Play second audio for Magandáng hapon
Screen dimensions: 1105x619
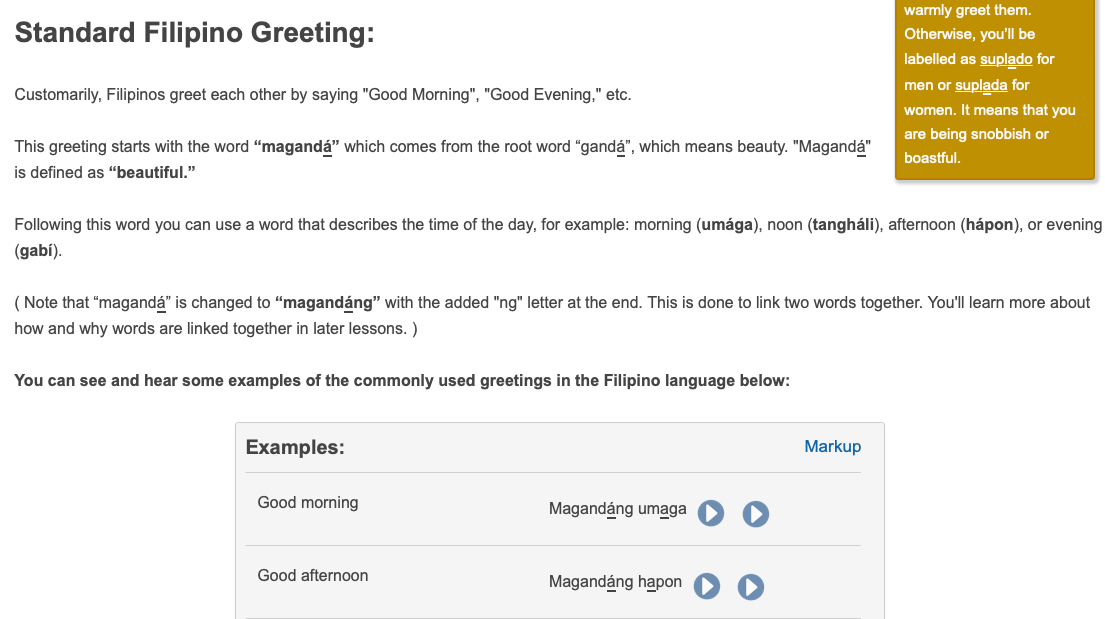[751, 586]
